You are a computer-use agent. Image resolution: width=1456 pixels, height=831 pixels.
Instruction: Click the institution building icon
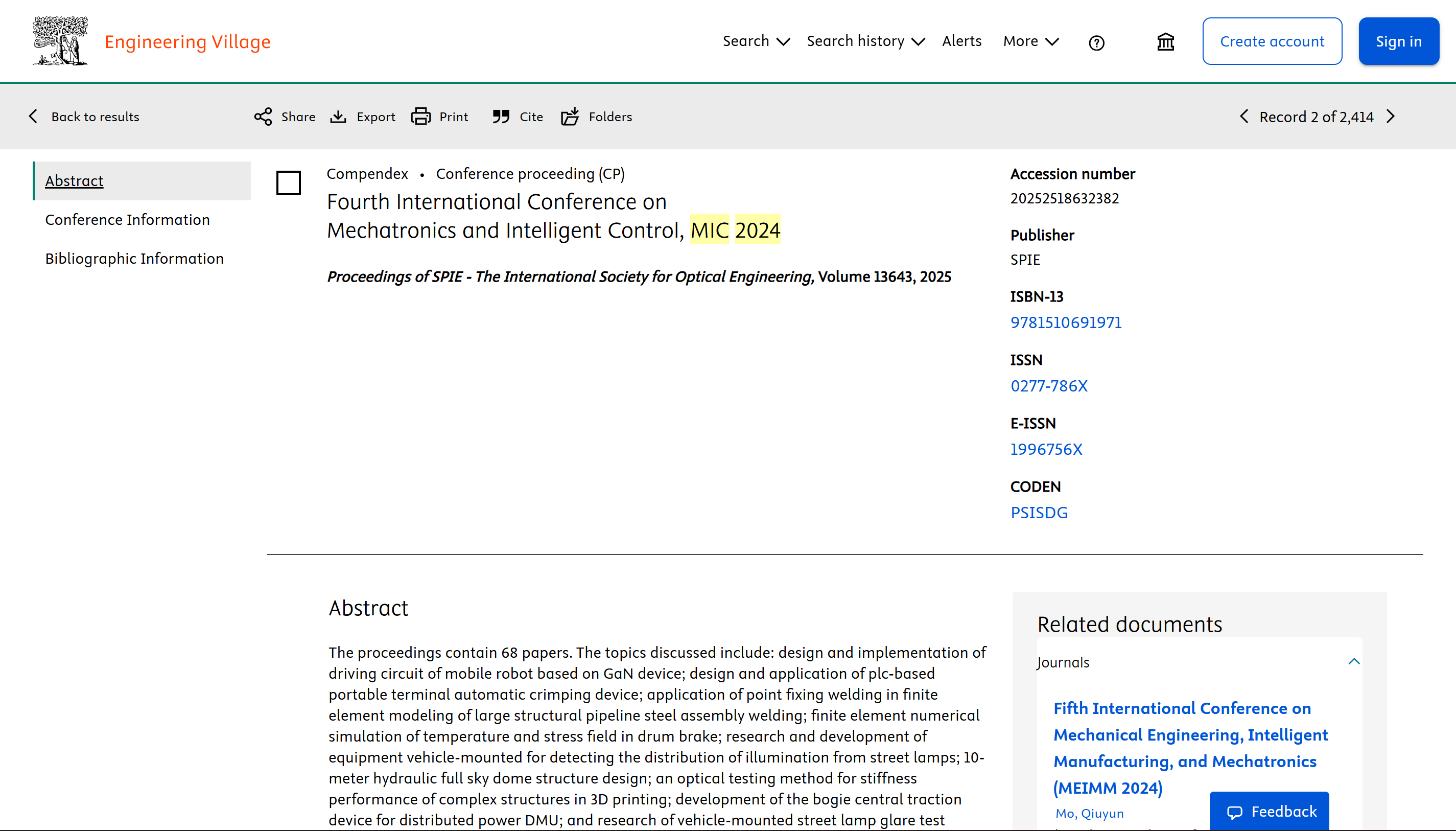(x=1166, y=42)
